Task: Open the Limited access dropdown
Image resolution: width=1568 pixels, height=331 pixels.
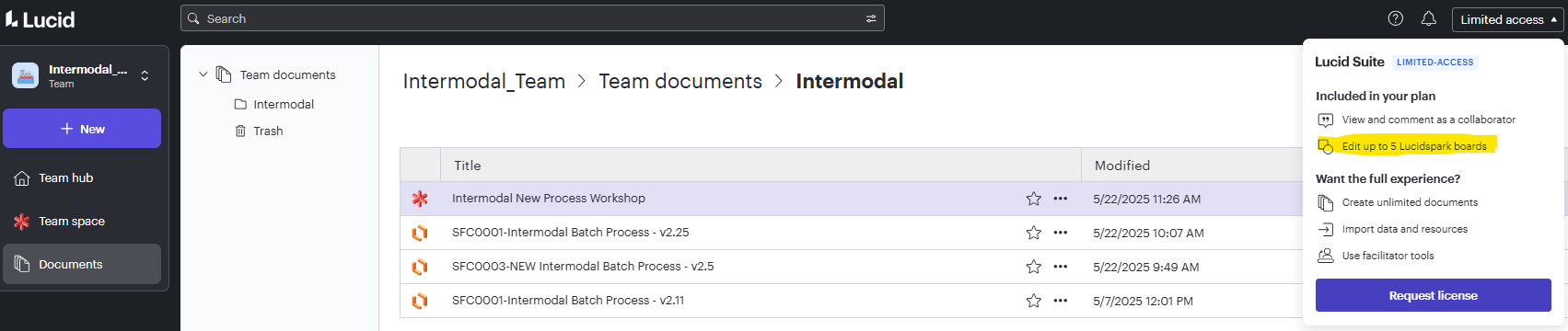Action: click(x=1507, y=19)
